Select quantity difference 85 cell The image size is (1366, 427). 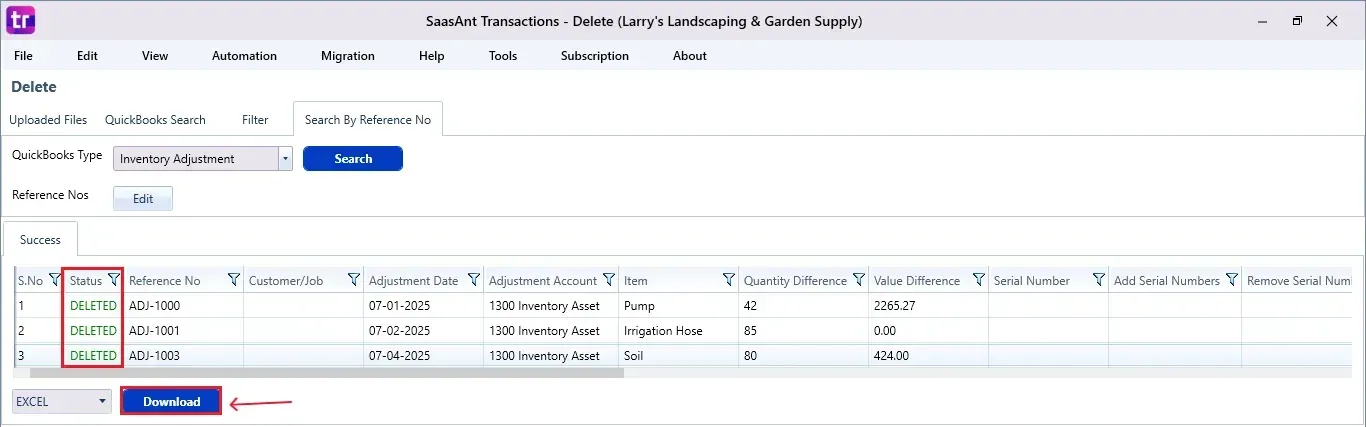coord(804,331)
